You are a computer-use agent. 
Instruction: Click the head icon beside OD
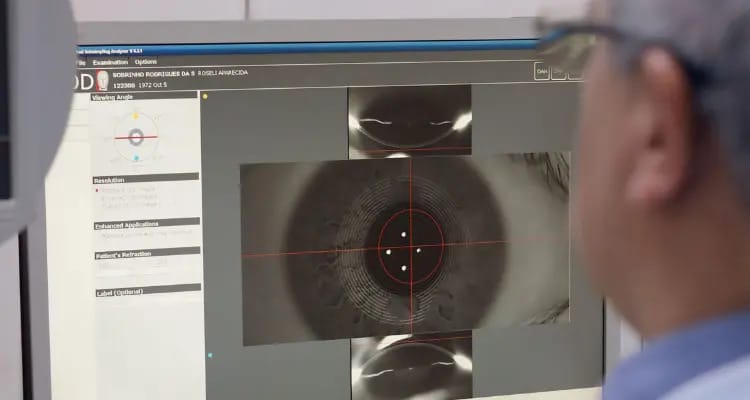click(102, 80)
